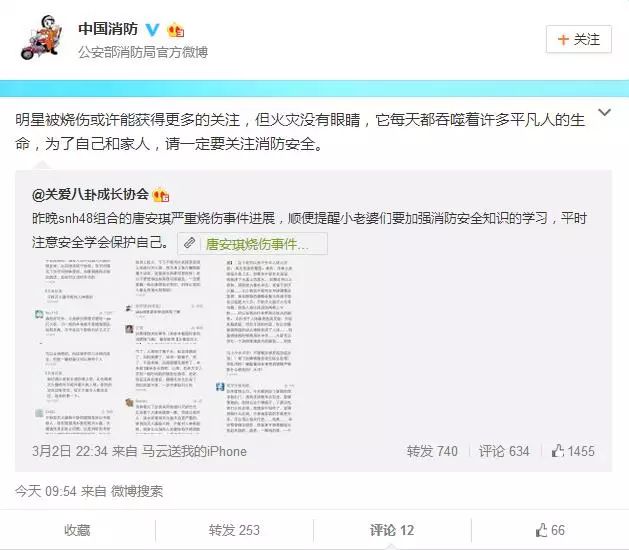Like the reposted post with 1455 likes
This screenshot has height=550, width=629.
(573, 451)
